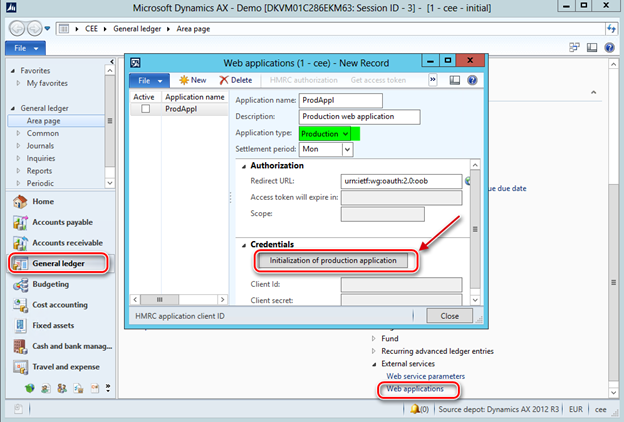Open General ledger module

click(x=58, y=264)
